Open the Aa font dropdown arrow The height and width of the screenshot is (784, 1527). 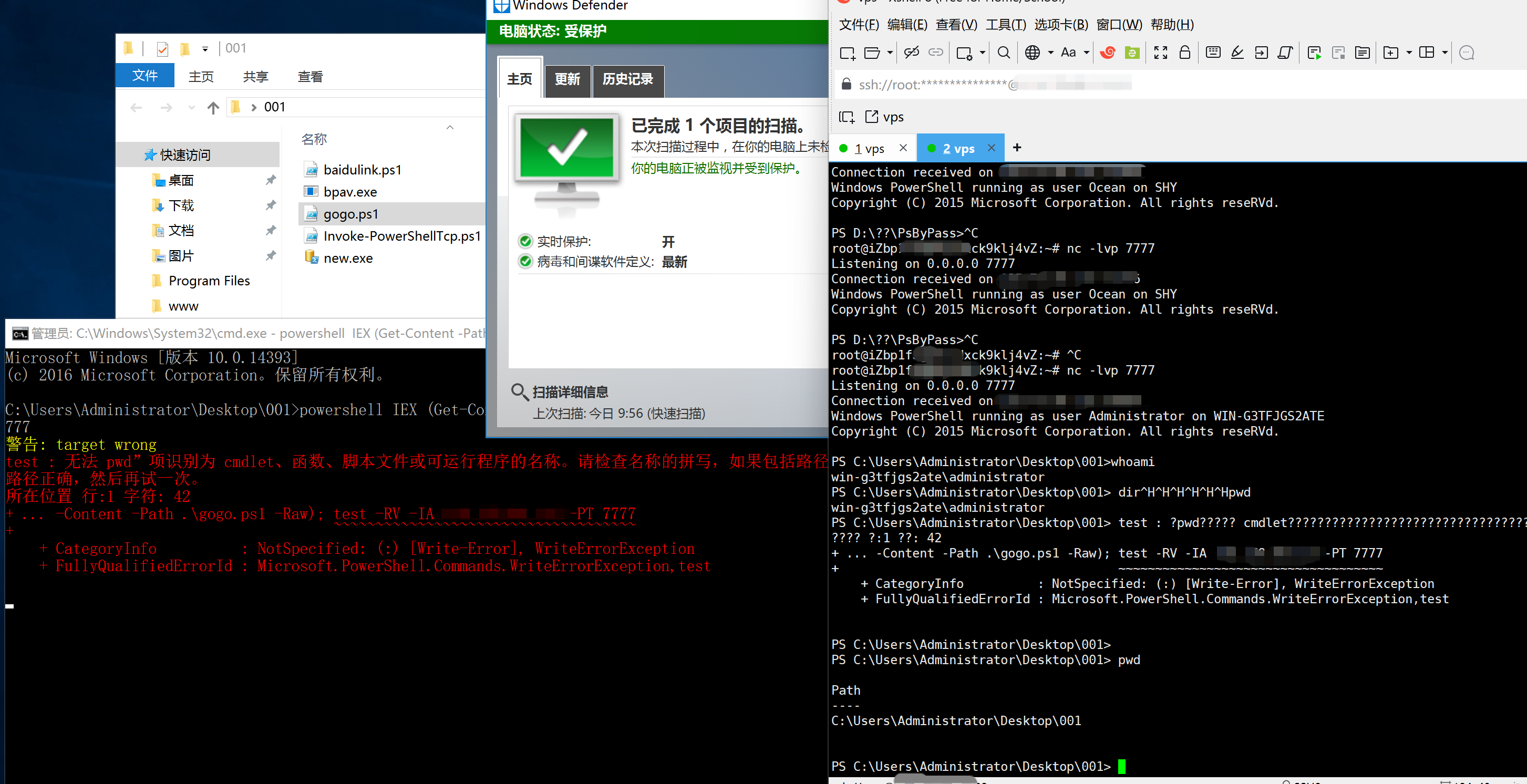click(1087, 53)
